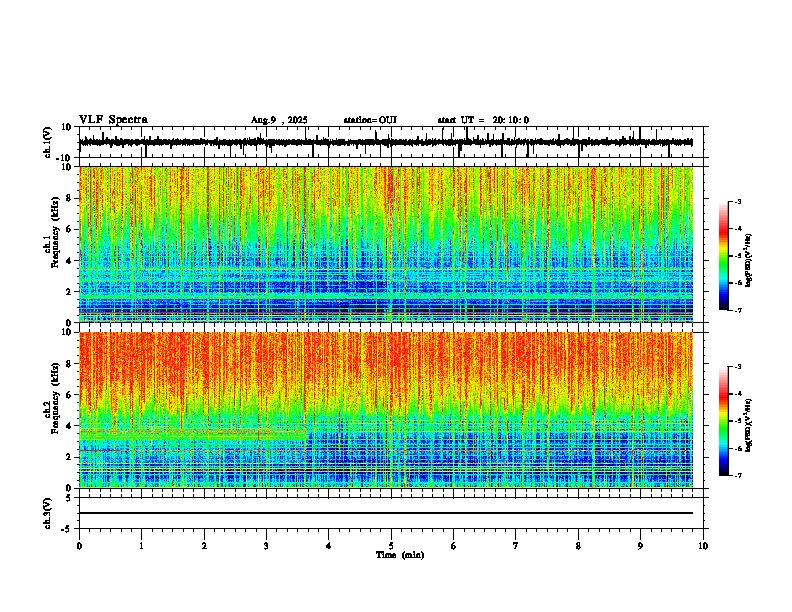Click the "station=OUI" header label

(370, 120)
